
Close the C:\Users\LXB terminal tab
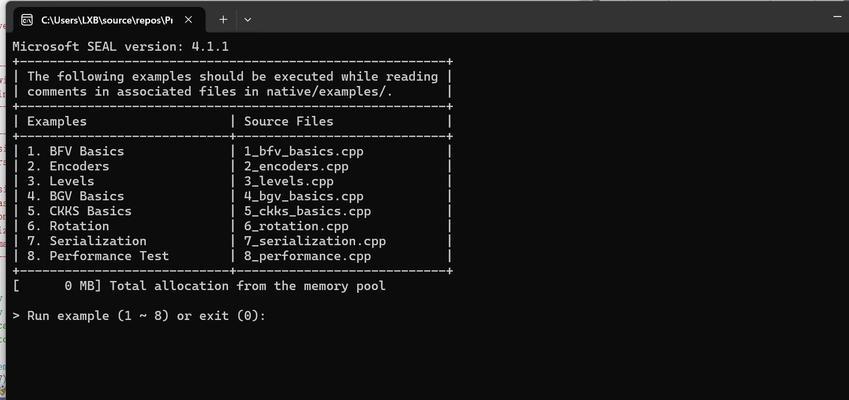click(188, 20)
